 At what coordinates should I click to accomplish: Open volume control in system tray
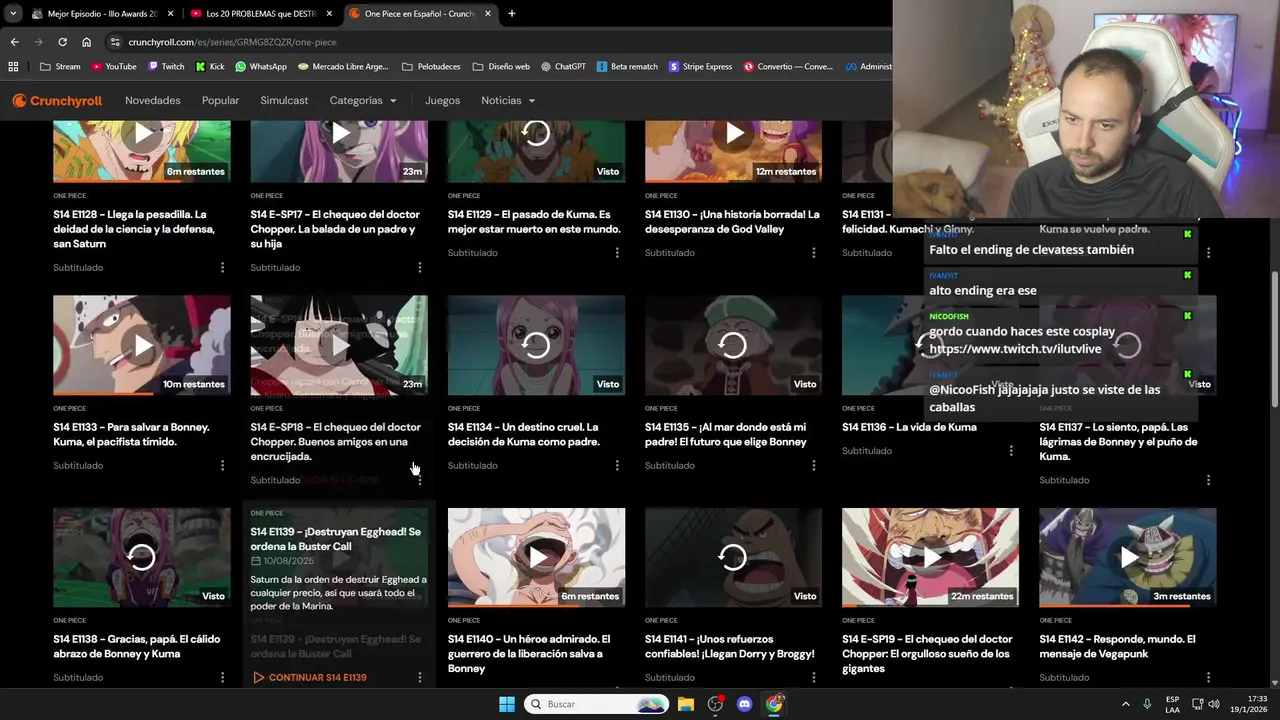point(1213,704)
